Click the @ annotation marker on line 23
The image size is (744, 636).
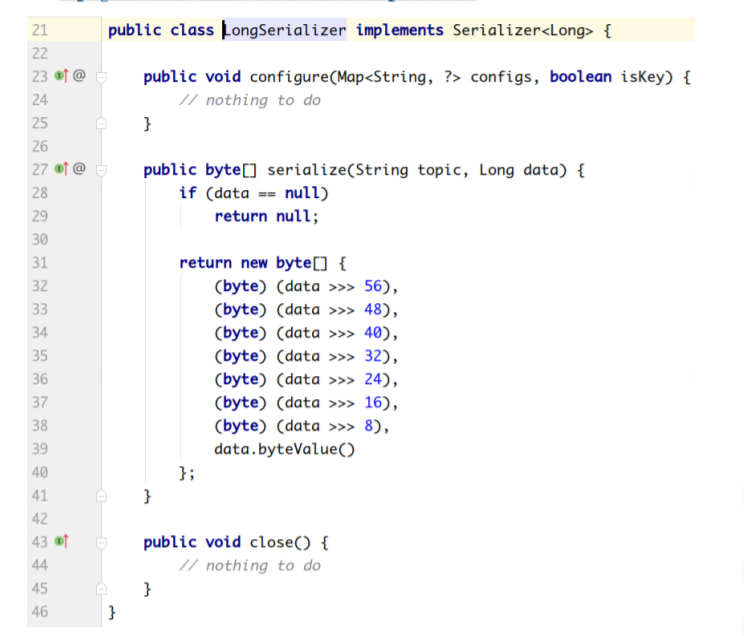79,75
